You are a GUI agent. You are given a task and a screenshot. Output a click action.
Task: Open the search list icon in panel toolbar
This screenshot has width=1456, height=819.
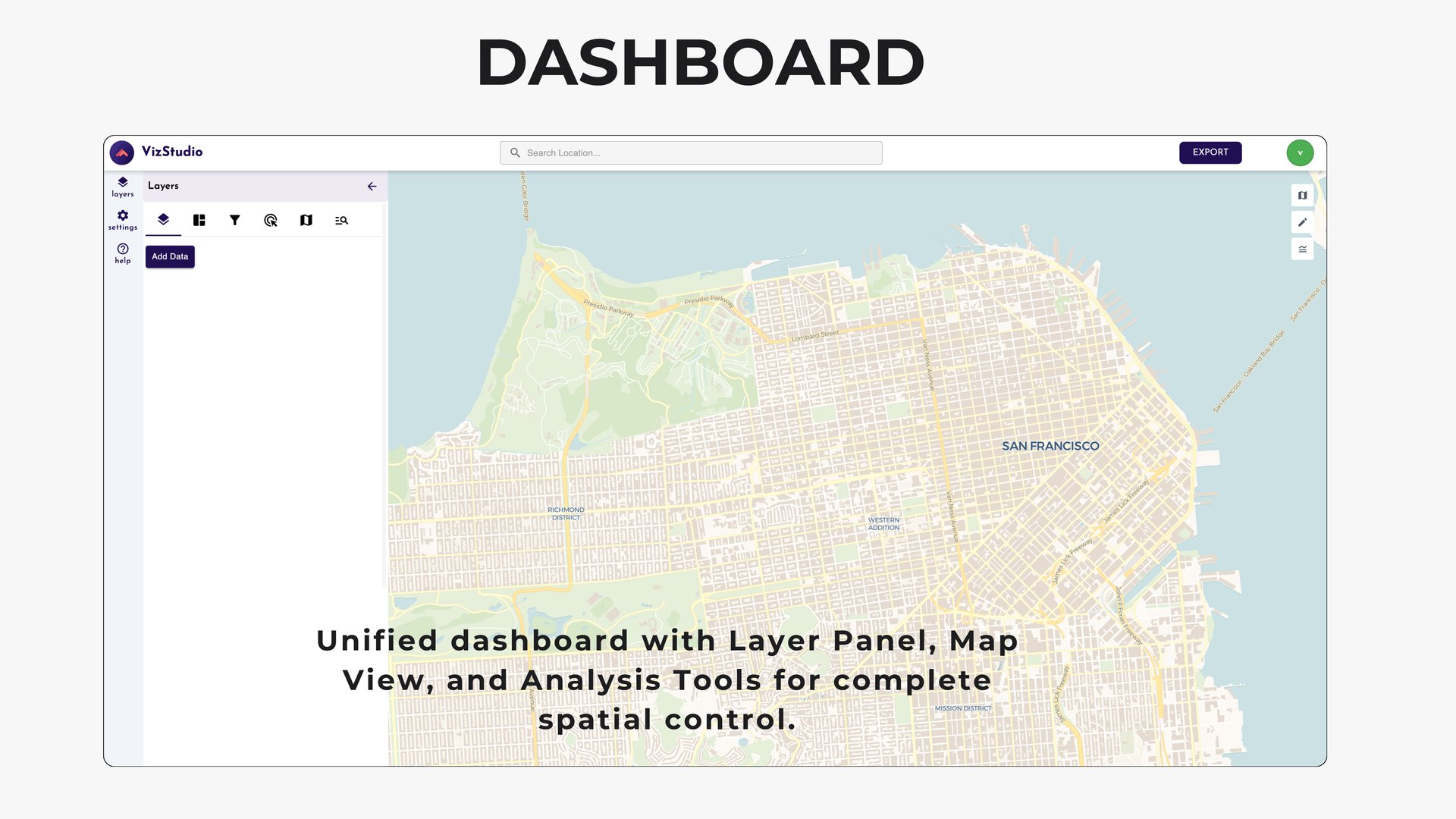342,220
